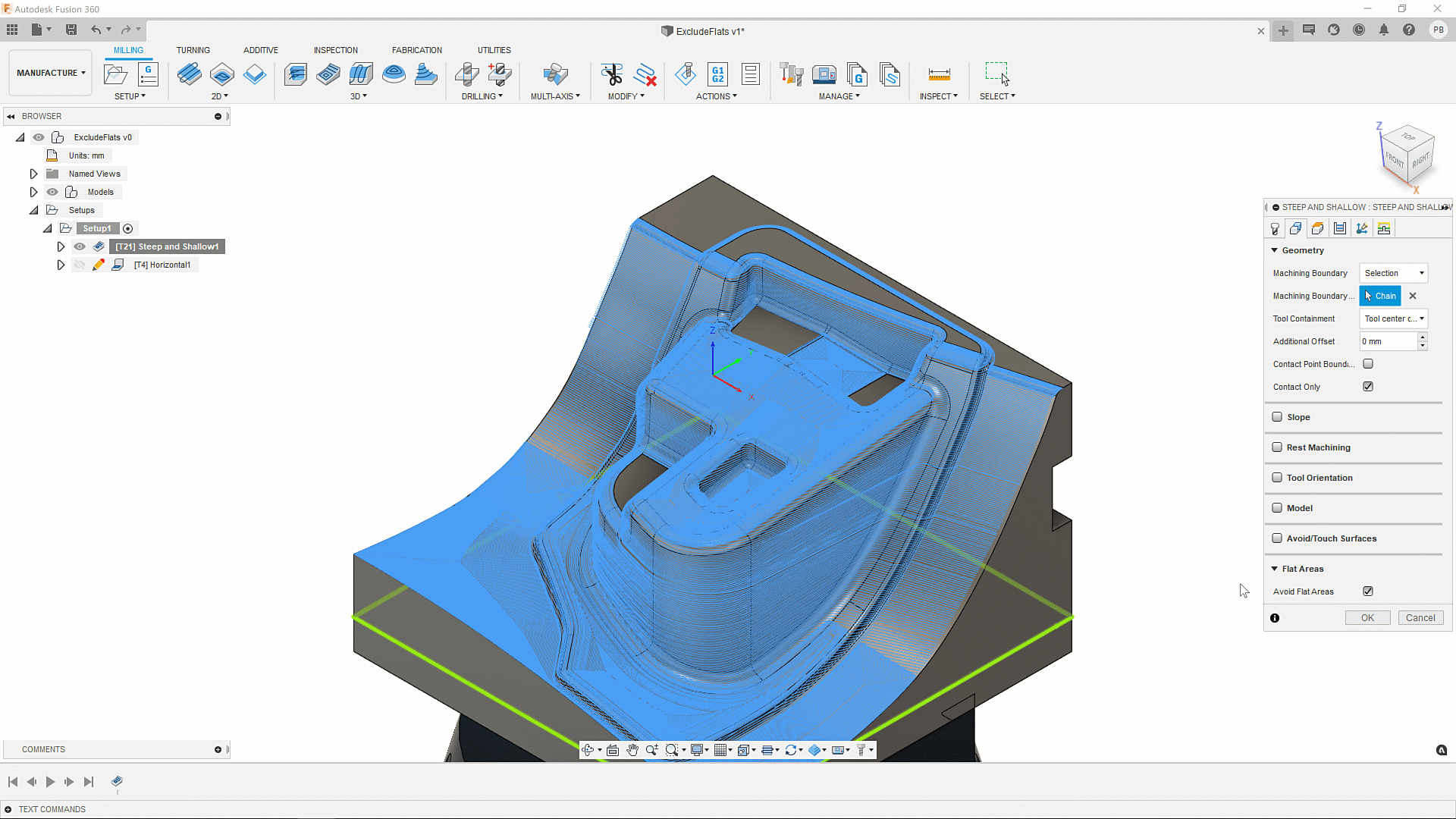
Task: Open the Machining Boundary dropdown
Action: [1392, 272]
